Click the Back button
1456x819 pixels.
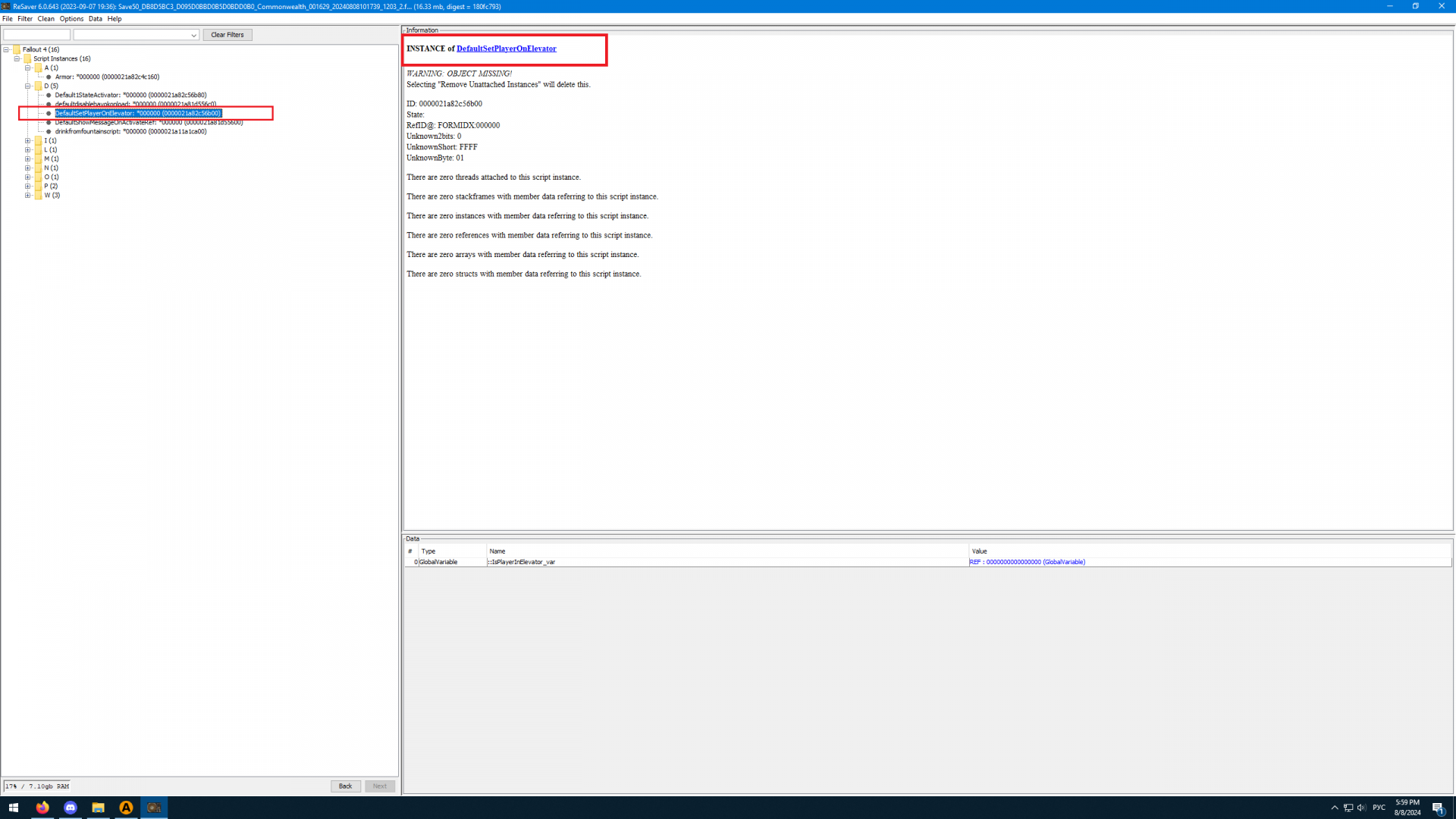(x=345, y=786)
